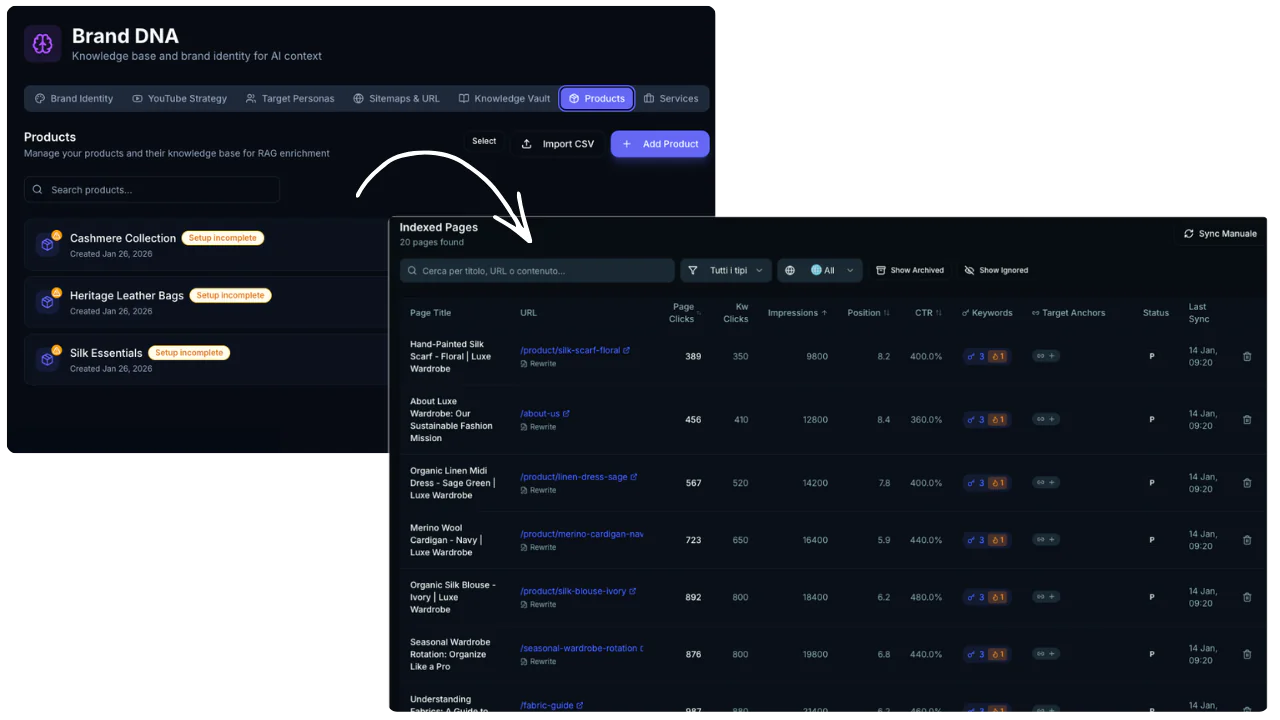Click the Add Product button
The height and width of the screenshot is (720, 1280).
tap(660, 144)
